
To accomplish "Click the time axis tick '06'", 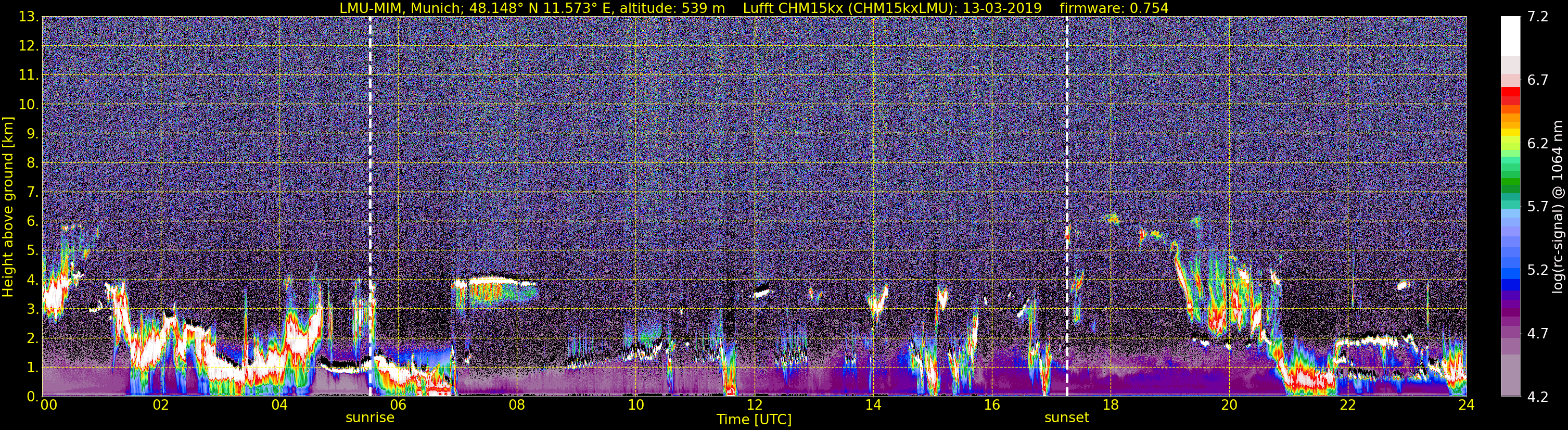I will click(398, 404).
